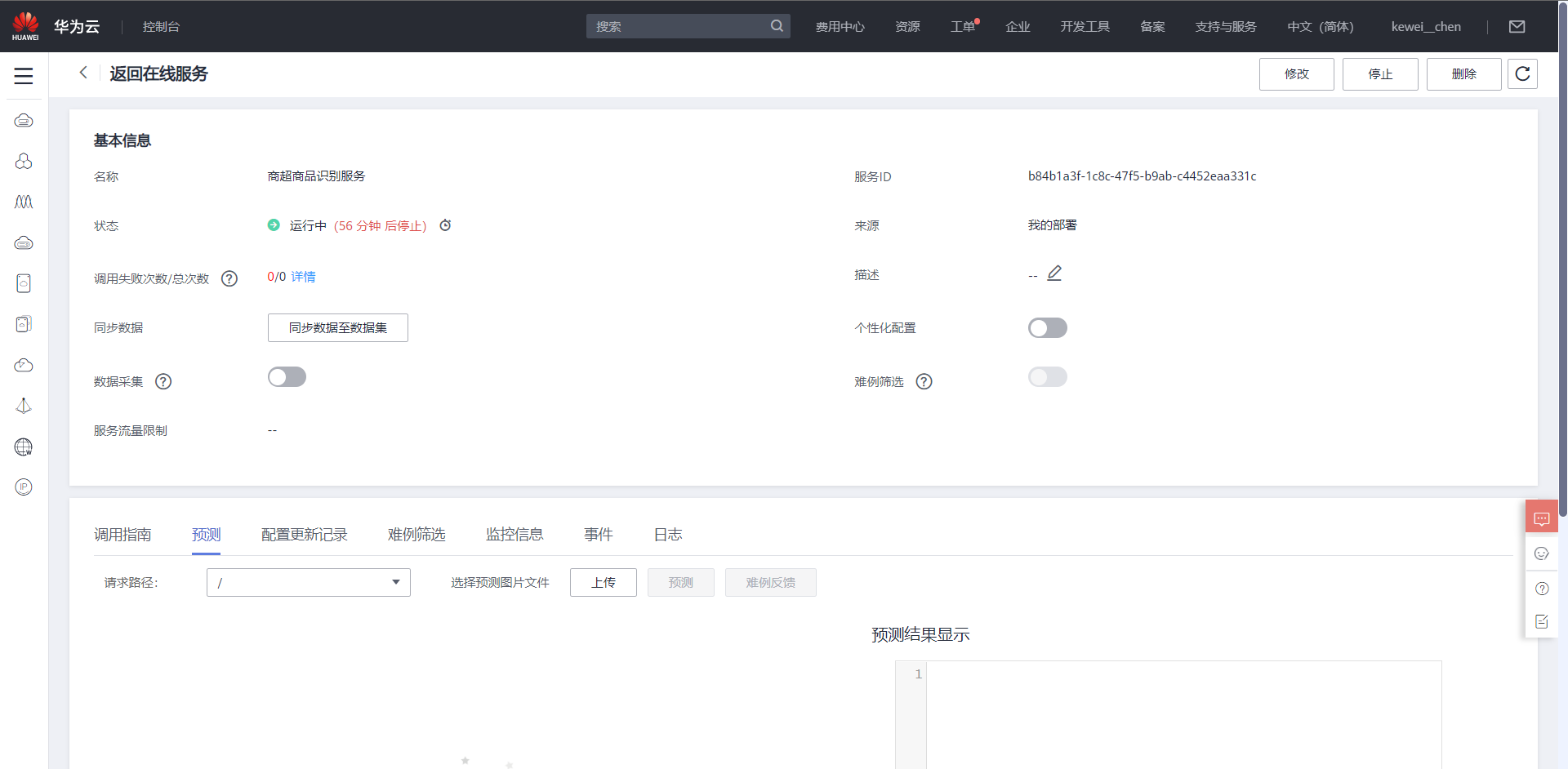Open the 支持与服务 menu
Image resolution: width=1568 pixels, height=769 pixels.
point(1226,27)
